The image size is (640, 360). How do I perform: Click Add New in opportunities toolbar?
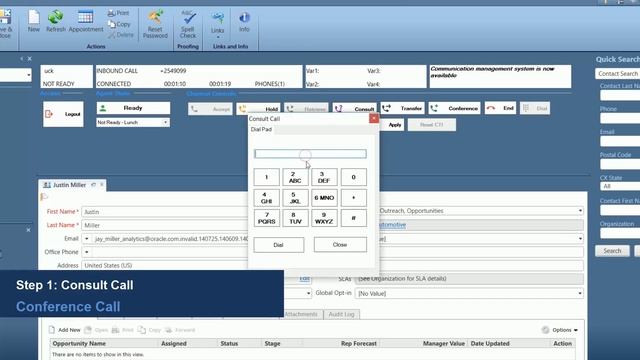pos(64,330)
